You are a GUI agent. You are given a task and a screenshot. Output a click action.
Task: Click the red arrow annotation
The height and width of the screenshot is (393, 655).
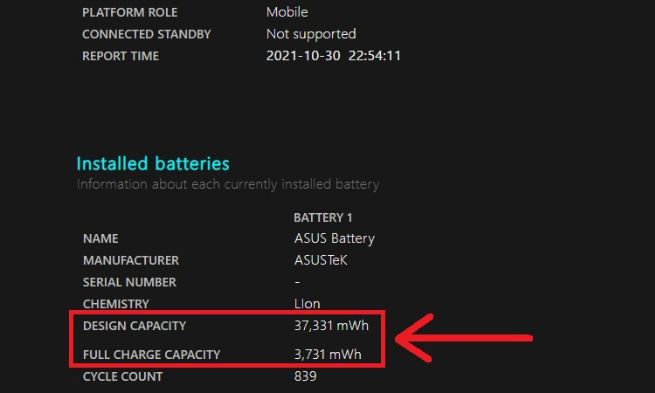pyautogui.click(x=464, y=337)
